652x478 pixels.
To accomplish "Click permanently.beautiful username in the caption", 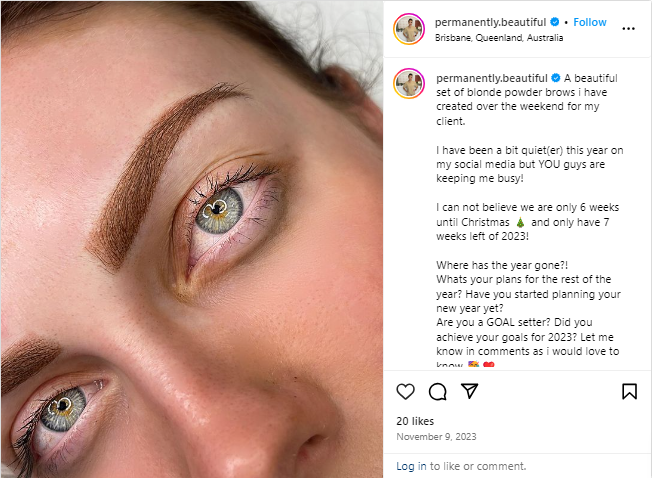I will click(491, 78).
